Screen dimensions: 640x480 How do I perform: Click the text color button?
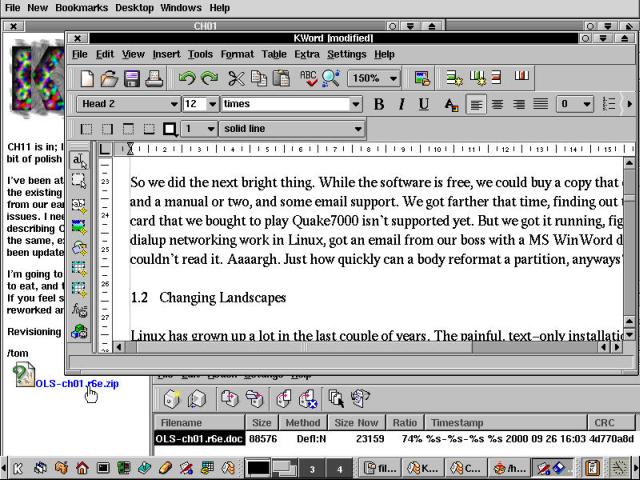coord(451,104)
